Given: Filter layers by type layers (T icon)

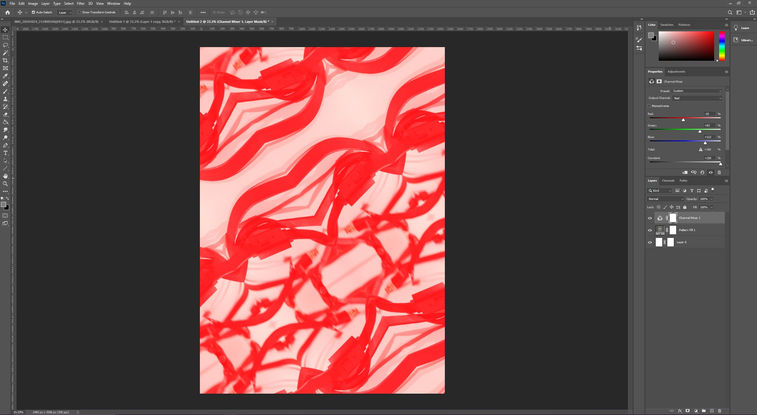Looking at the screenshot, I should (692, 191).
